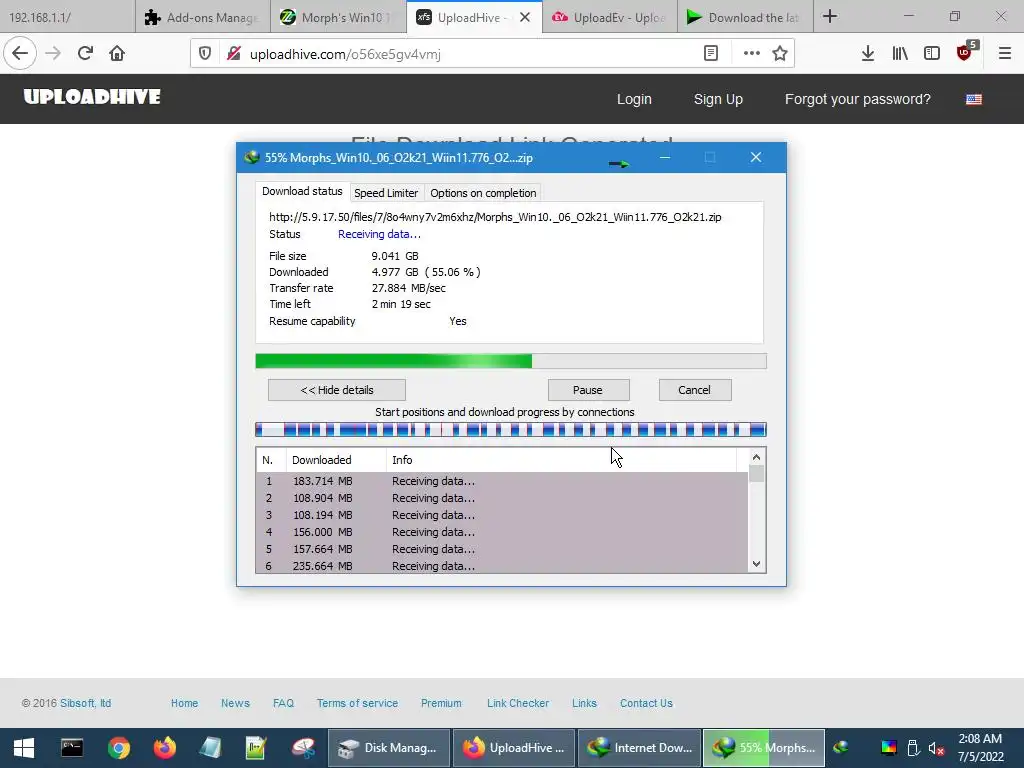This screenshot has width=1024, height=768.
Task: Open Google Chrome from the taskbar
Action: [119, 748]
